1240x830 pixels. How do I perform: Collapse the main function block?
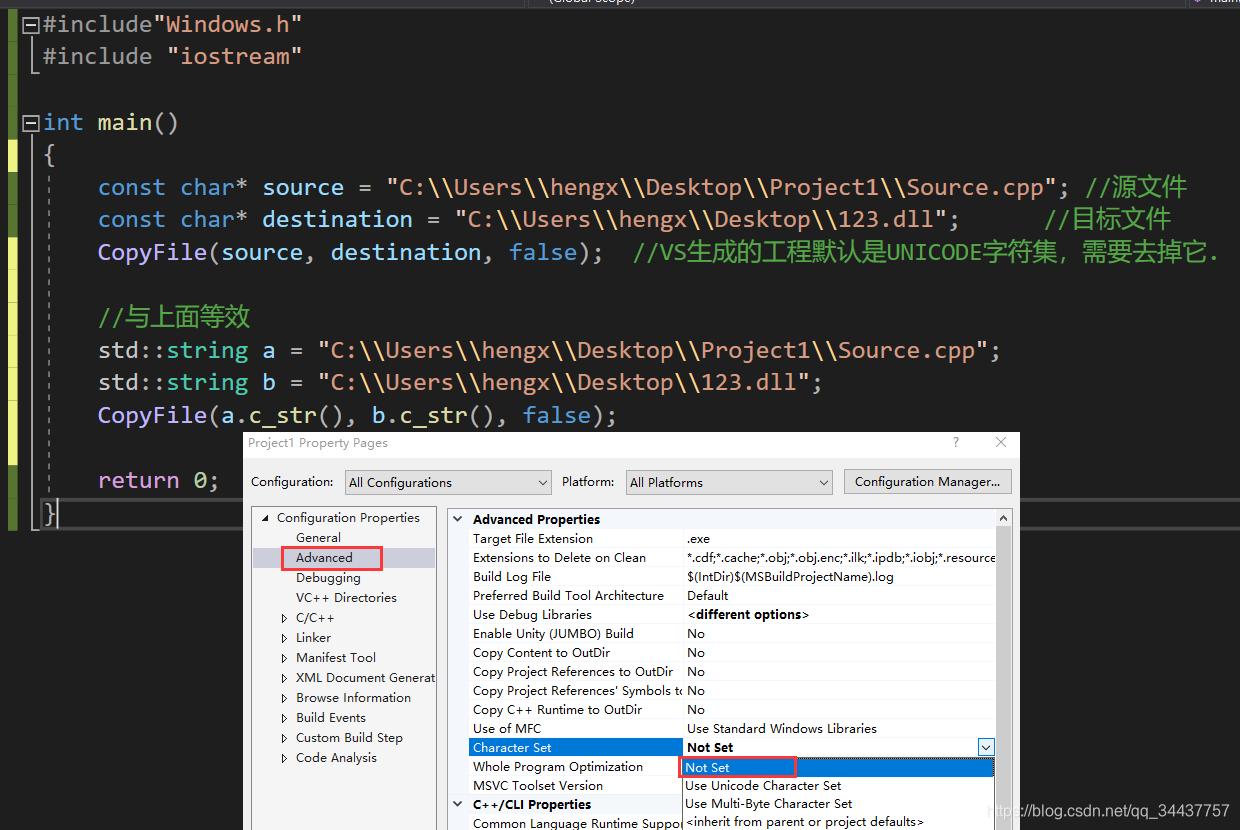(31, 123)
